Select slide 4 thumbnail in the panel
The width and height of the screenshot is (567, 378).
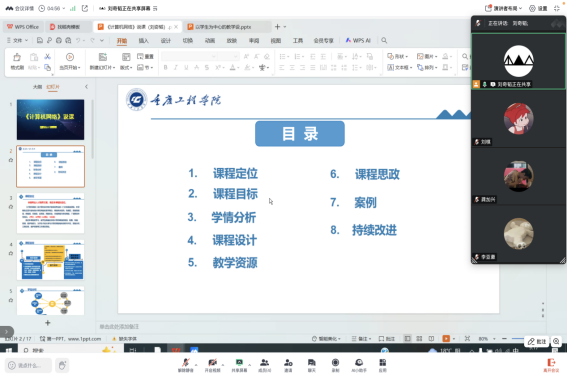[50, 260]
